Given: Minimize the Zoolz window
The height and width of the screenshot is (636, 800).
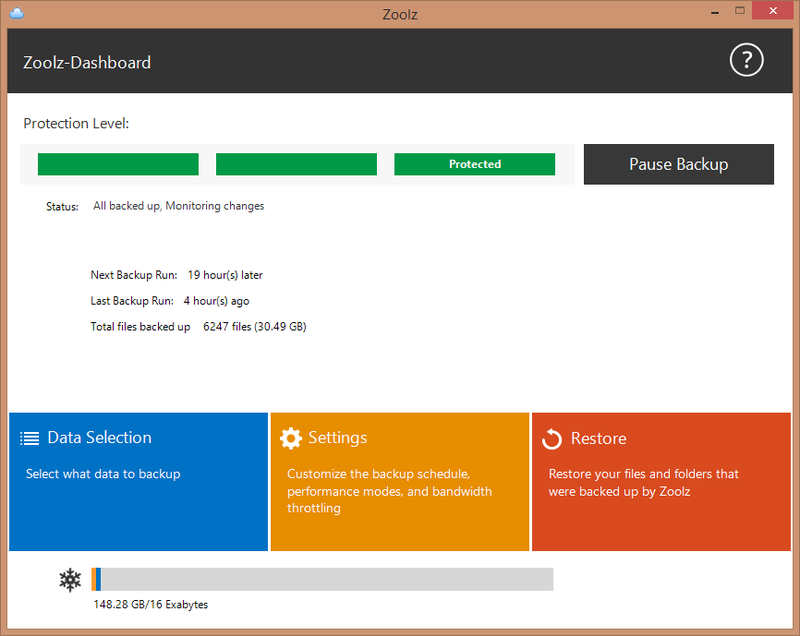Looking at the screenshot, I should pos(715,11).
